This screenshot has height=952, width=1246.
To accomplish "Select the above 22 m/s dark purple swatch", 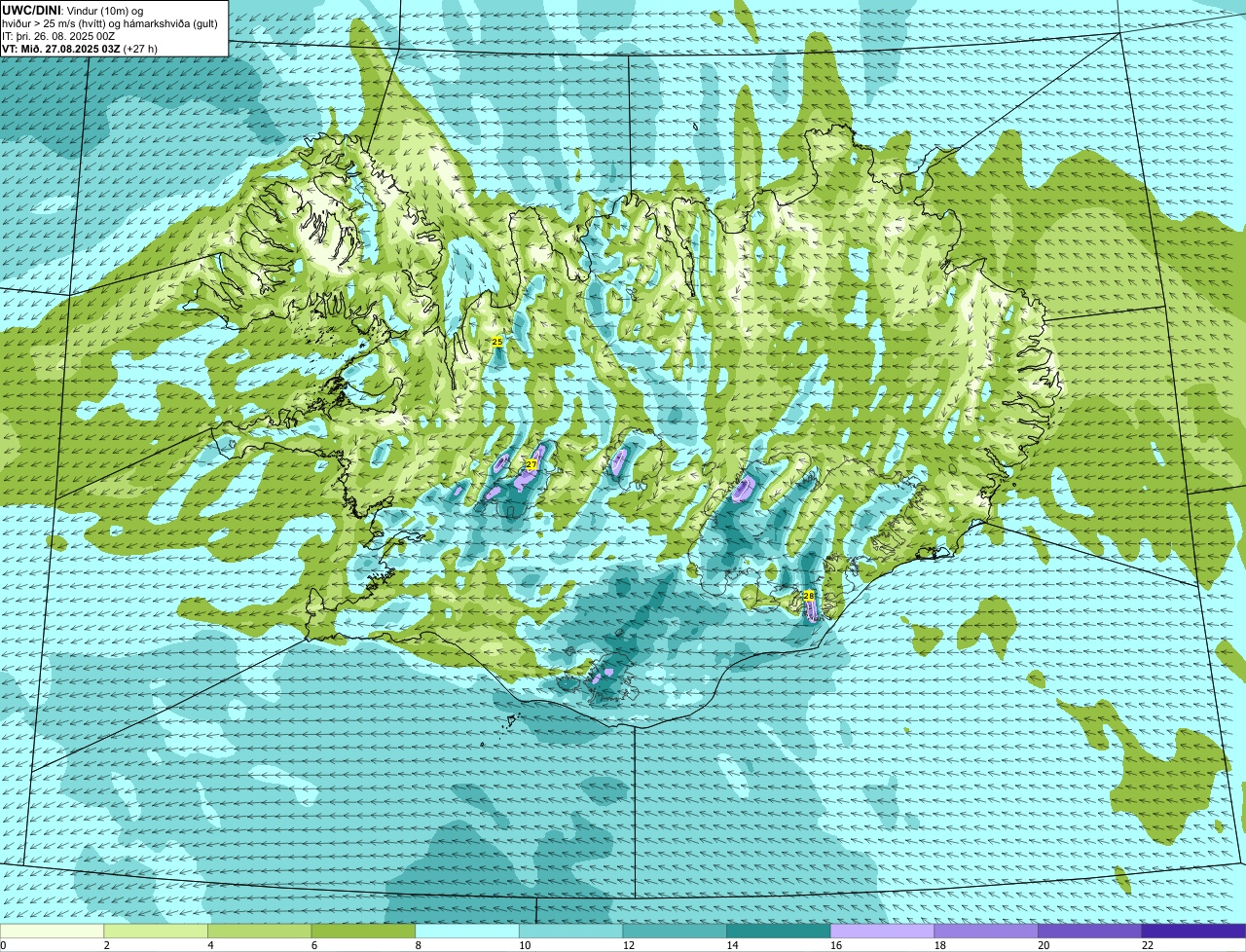I will (x=1194, y=931).
